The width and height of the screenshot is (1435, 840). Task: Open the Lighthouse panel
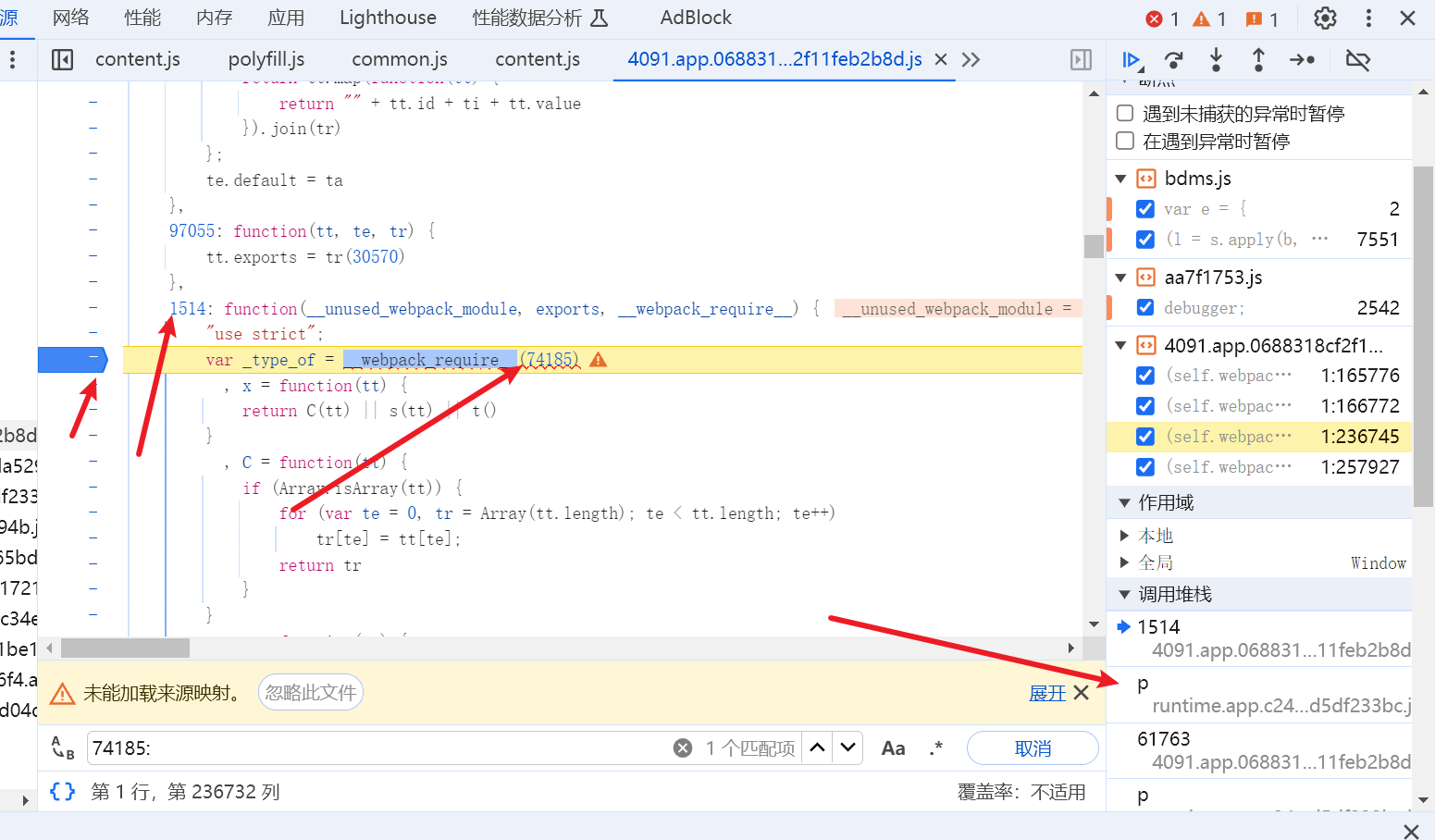(x=388, y=18)
